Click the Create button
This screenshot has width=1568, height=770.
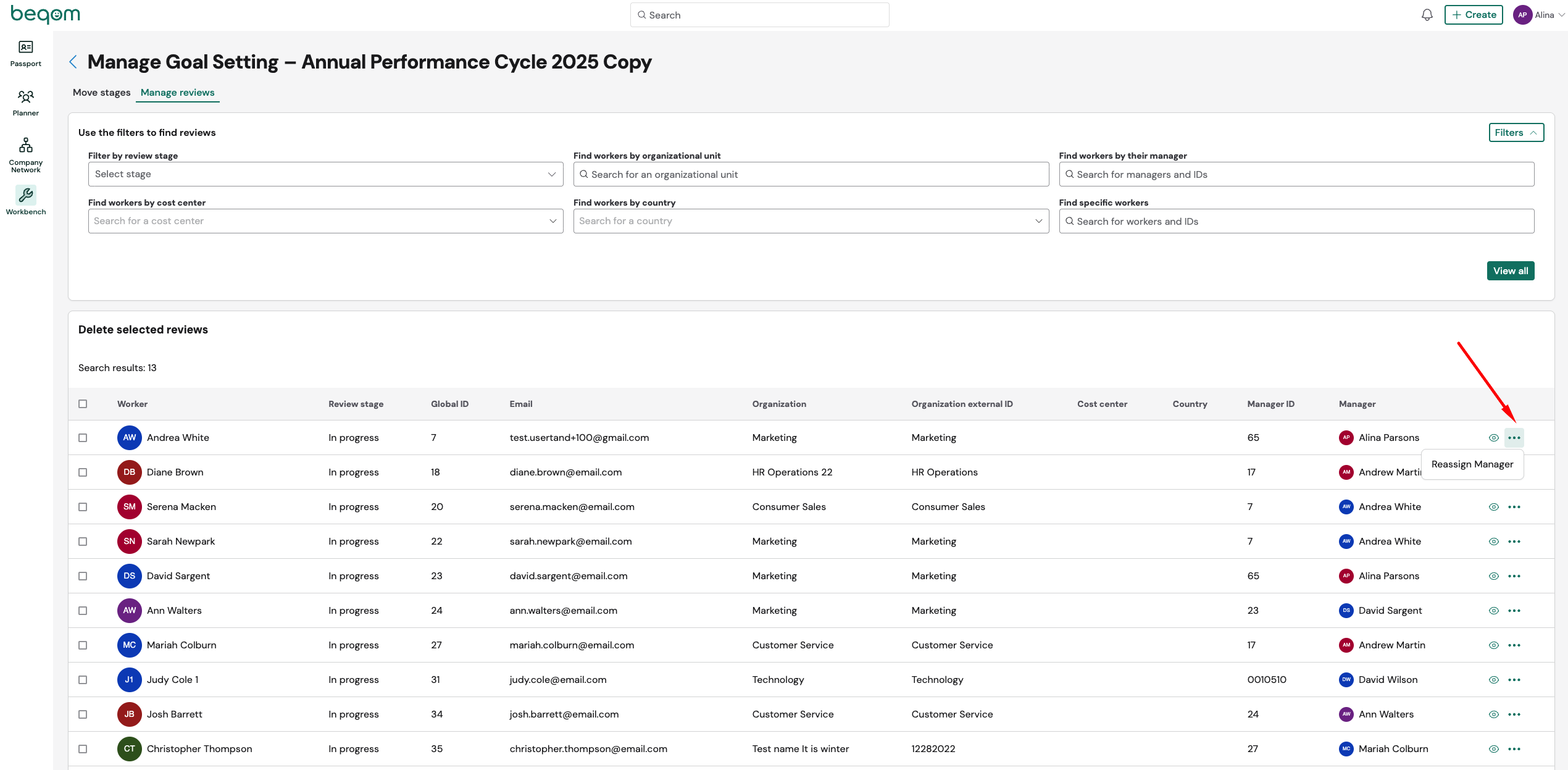[1473, 15]
